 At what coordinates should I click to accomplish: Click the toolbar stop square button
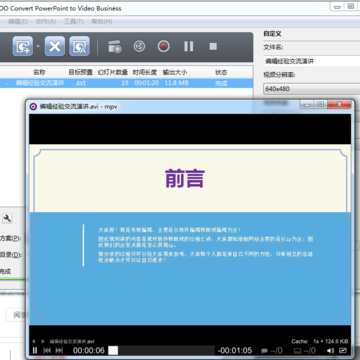pyautogui.click(x=213, y=46)
